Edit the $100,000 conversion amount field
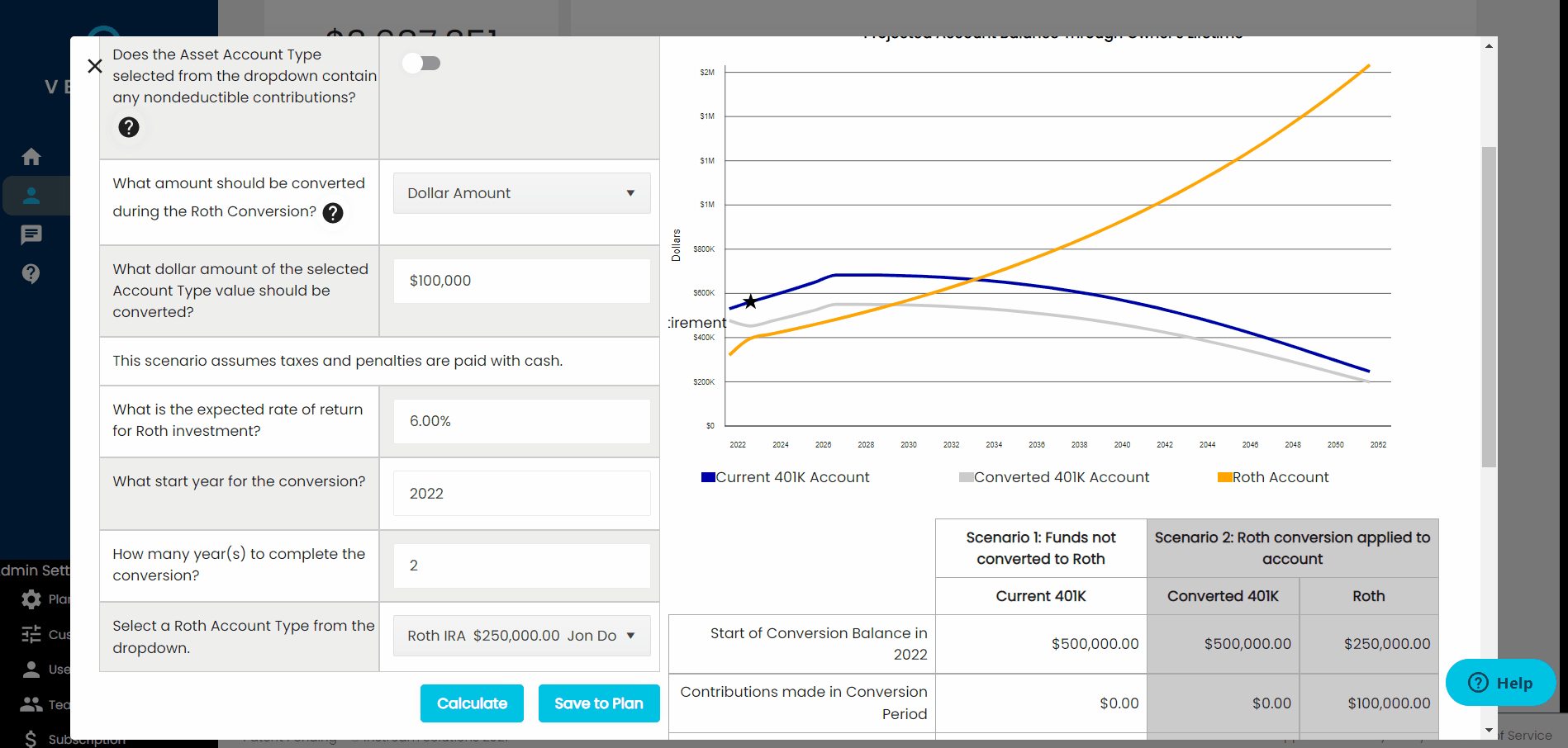 pyautogui.click(x=521, y=281)
